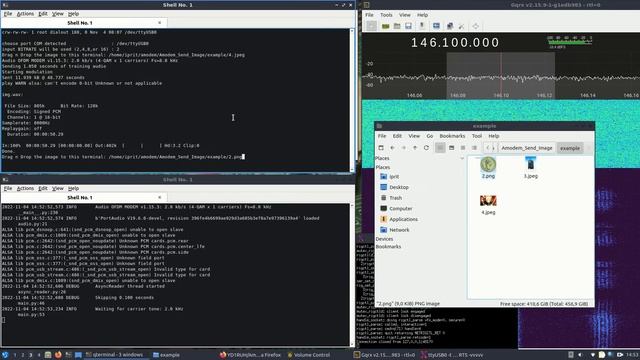The image size is (640, 360).
Task: Switch to virtual desktop 3 in pager
Action: click(31, 355)
